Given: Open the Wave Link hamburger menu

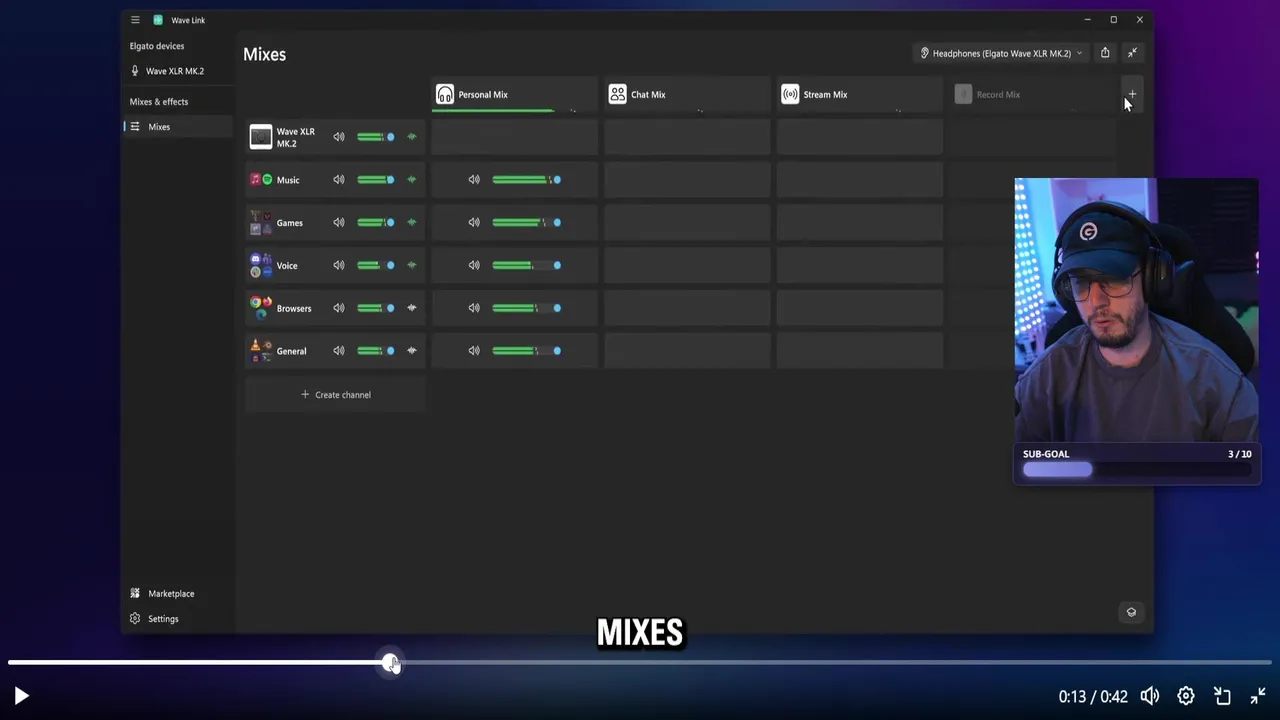Looking at the screenshot, I should click(x=135, y=20).
